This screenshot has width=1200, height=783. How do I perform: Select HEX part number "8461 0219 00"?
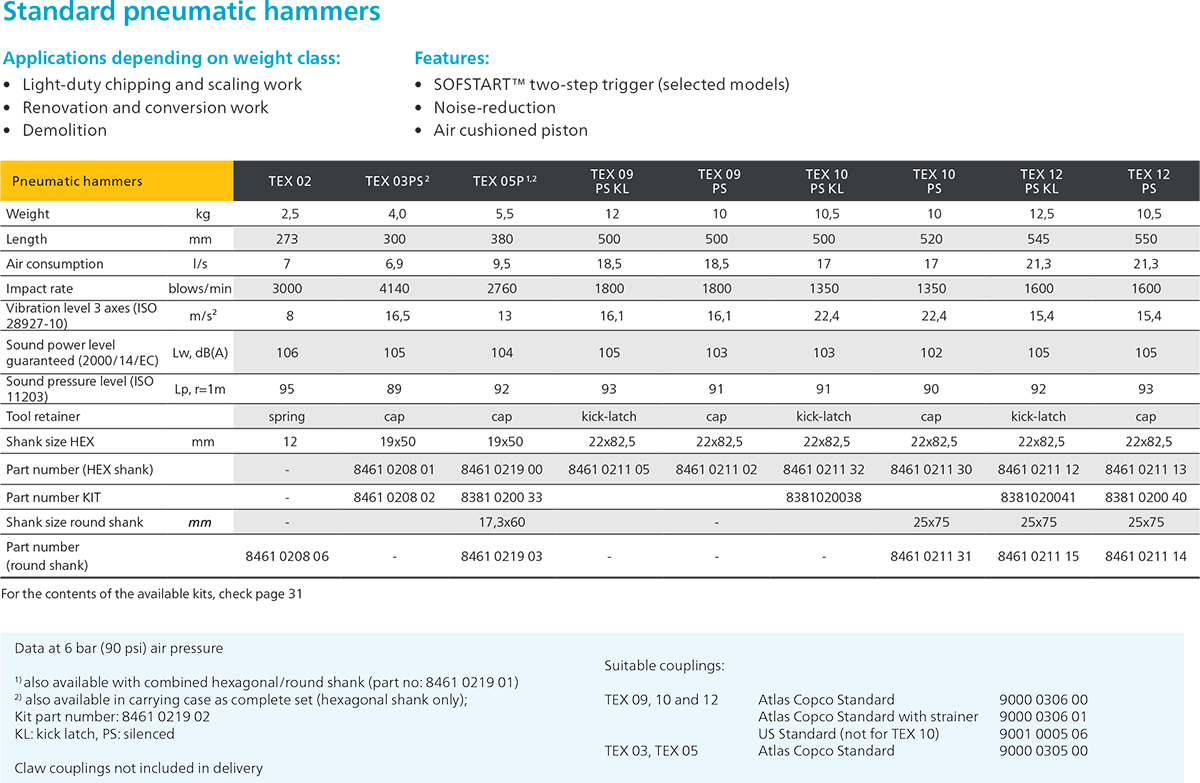[504, 469]
